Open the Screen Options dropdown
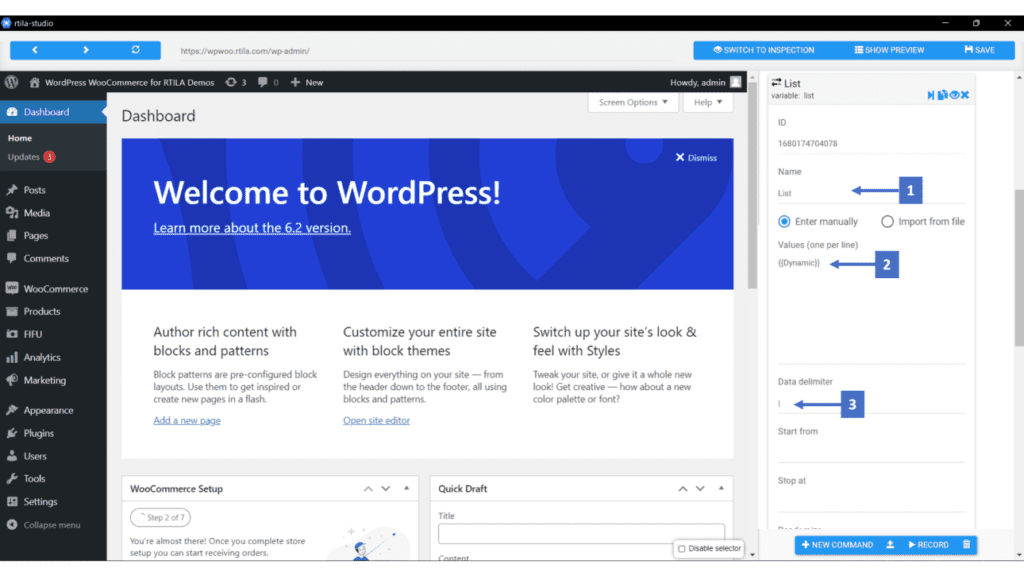 click(633, 103)
